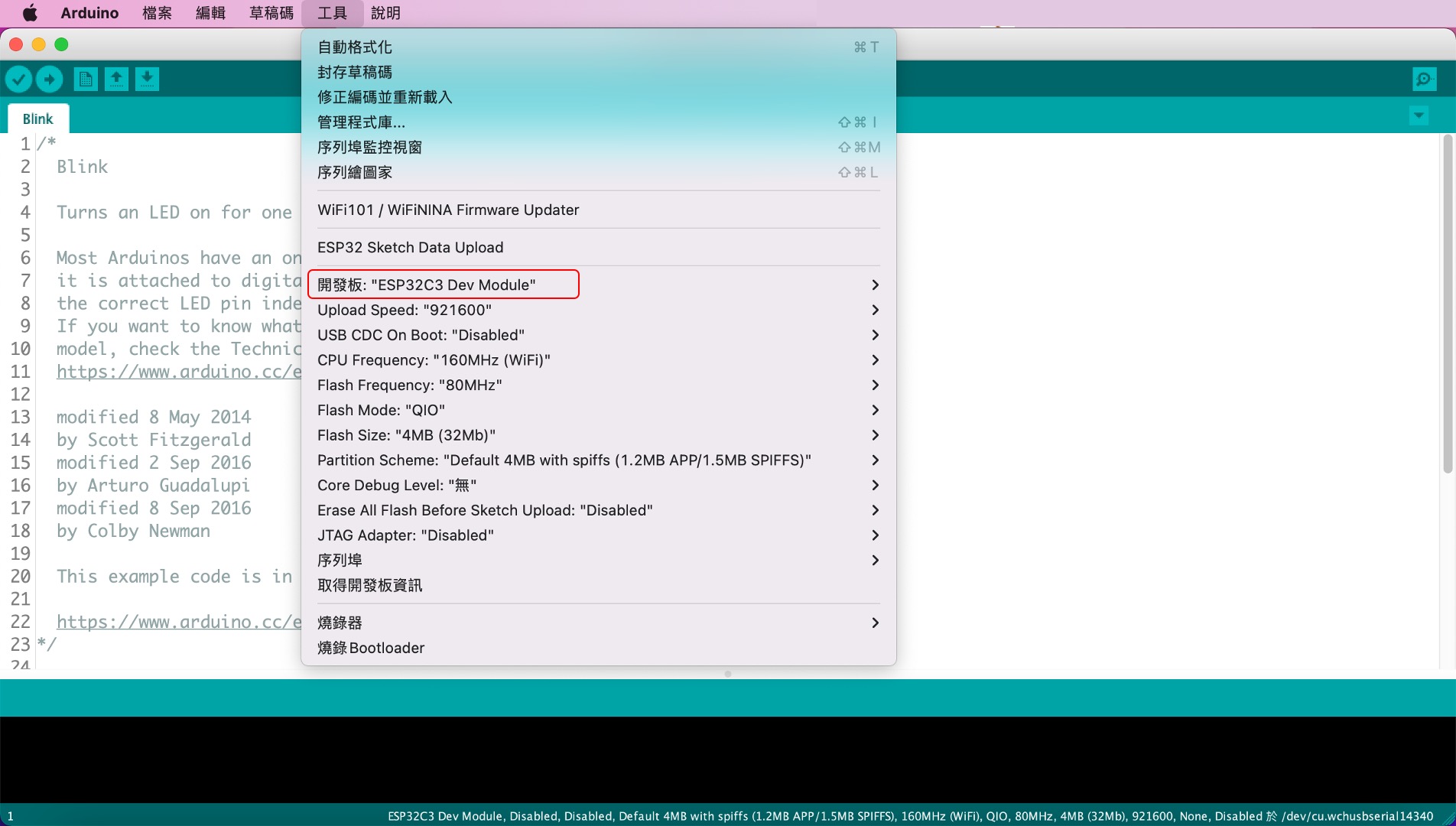Click 'by Arturo Guadalupi' on line 16

point(153,486)
